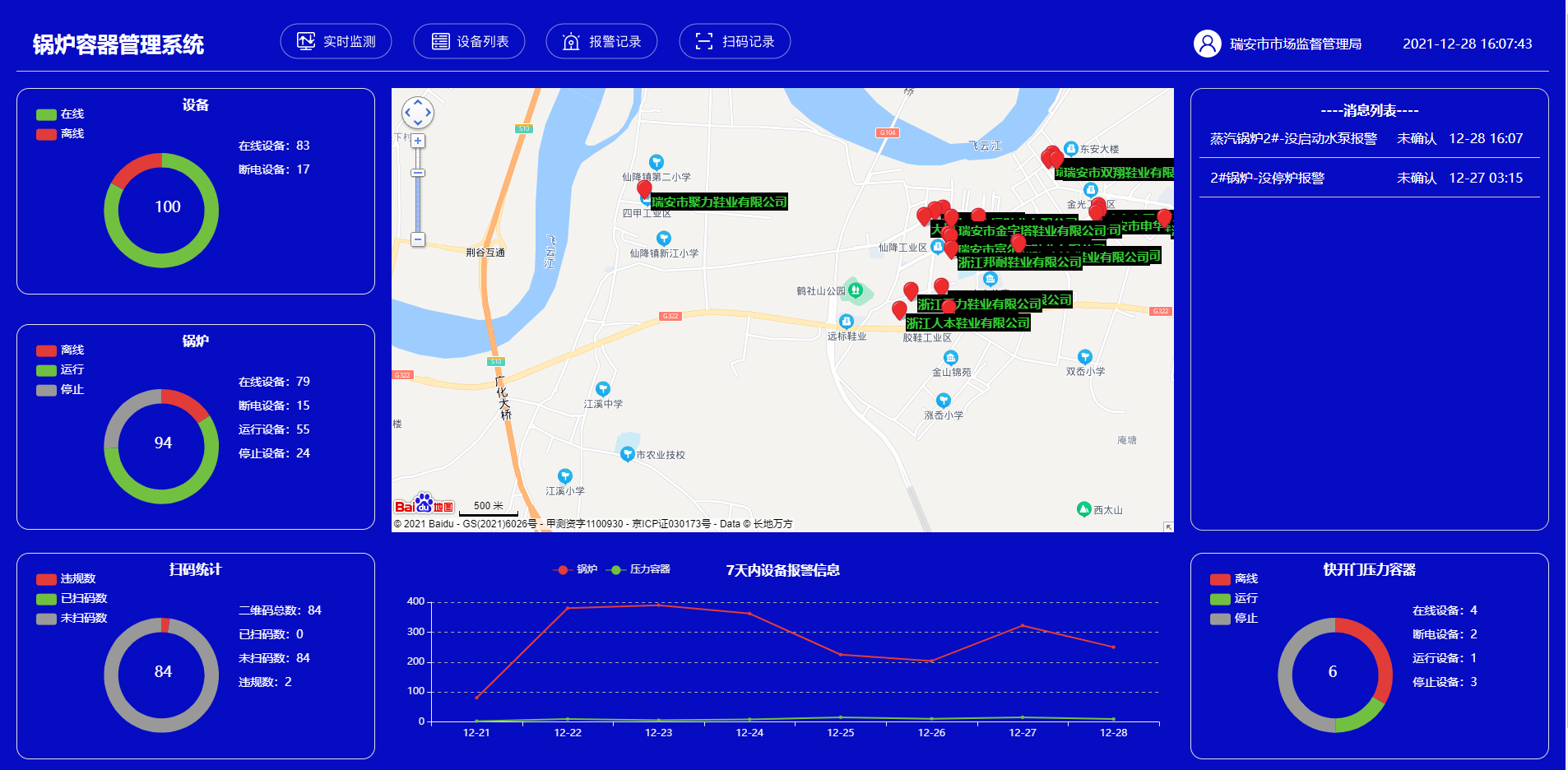Toggle 在线 legend in 设备 panel
Image resolution: width=1568 pixels, height=770 pixels.
click(60, 114)
